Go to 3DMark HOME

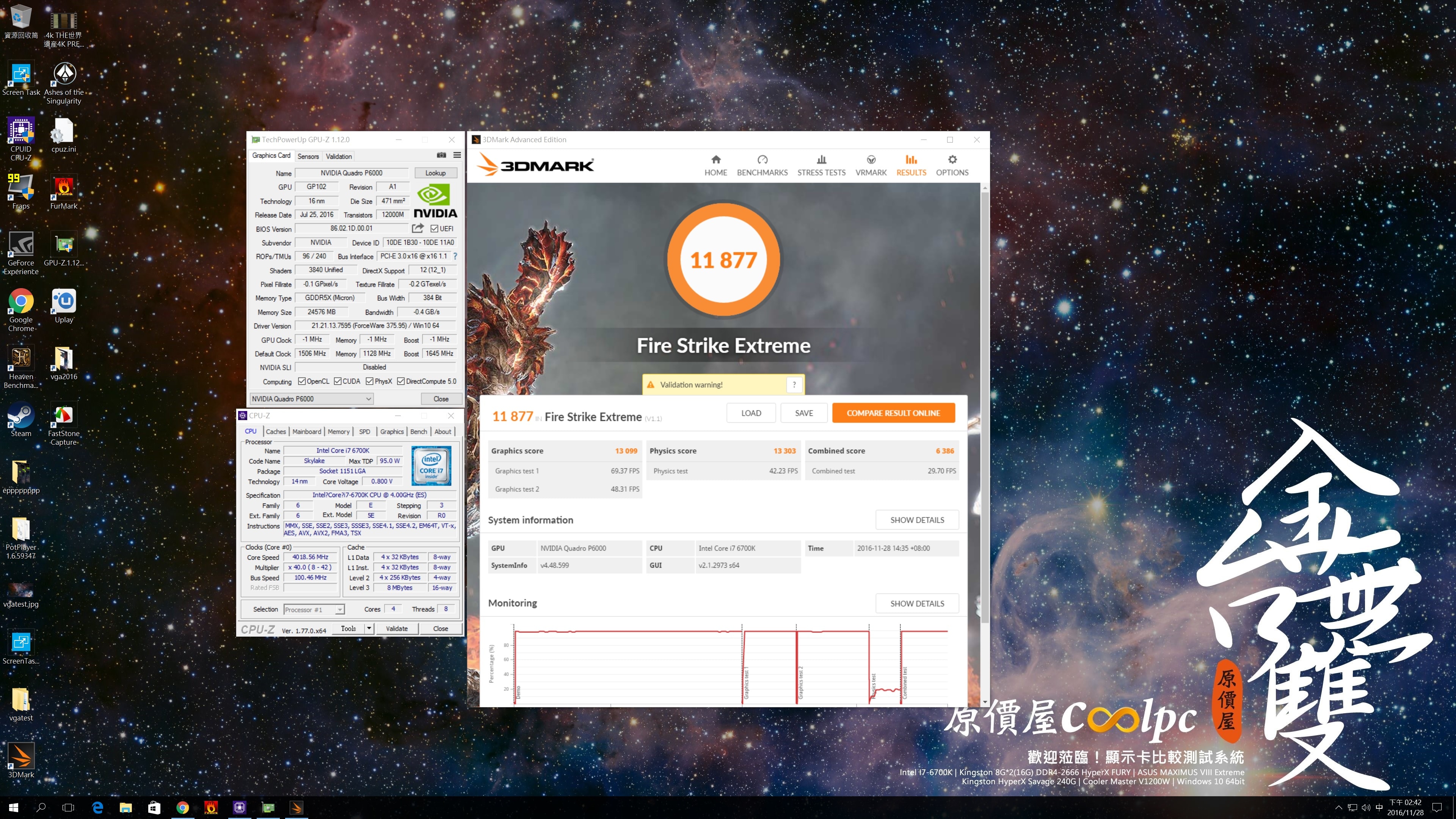point(715,166)
